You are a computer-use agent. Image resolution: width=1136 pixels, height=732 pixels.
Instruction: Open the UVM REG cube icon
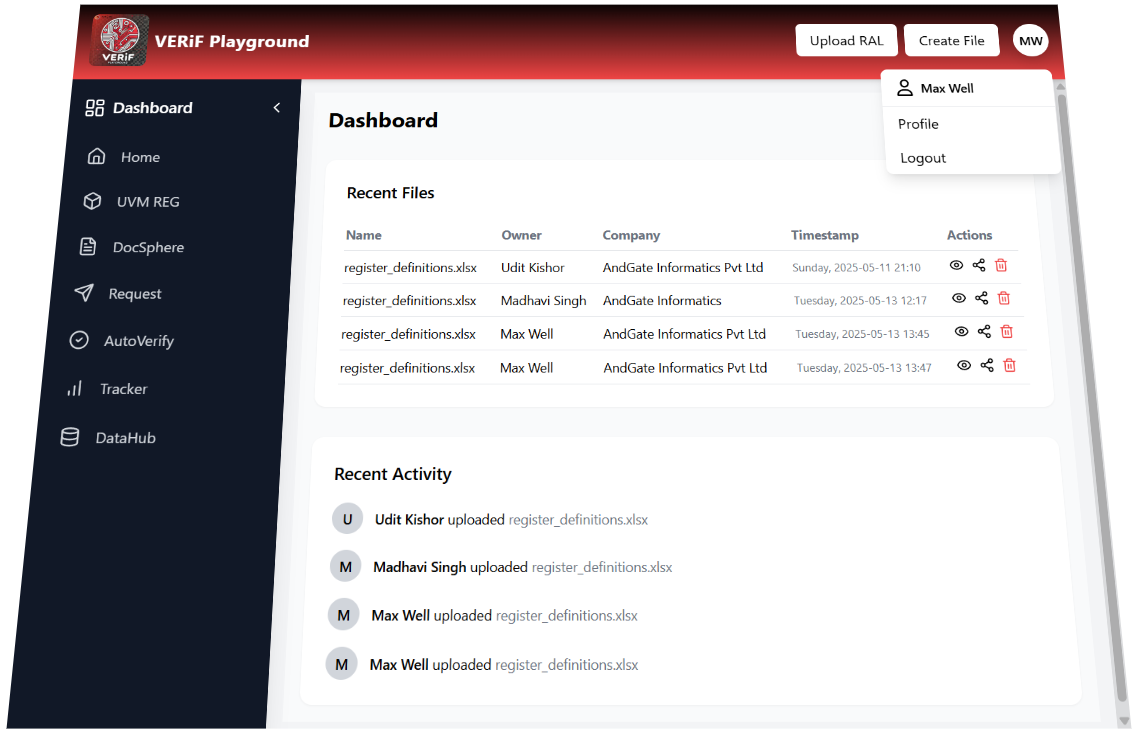(92, 202)
